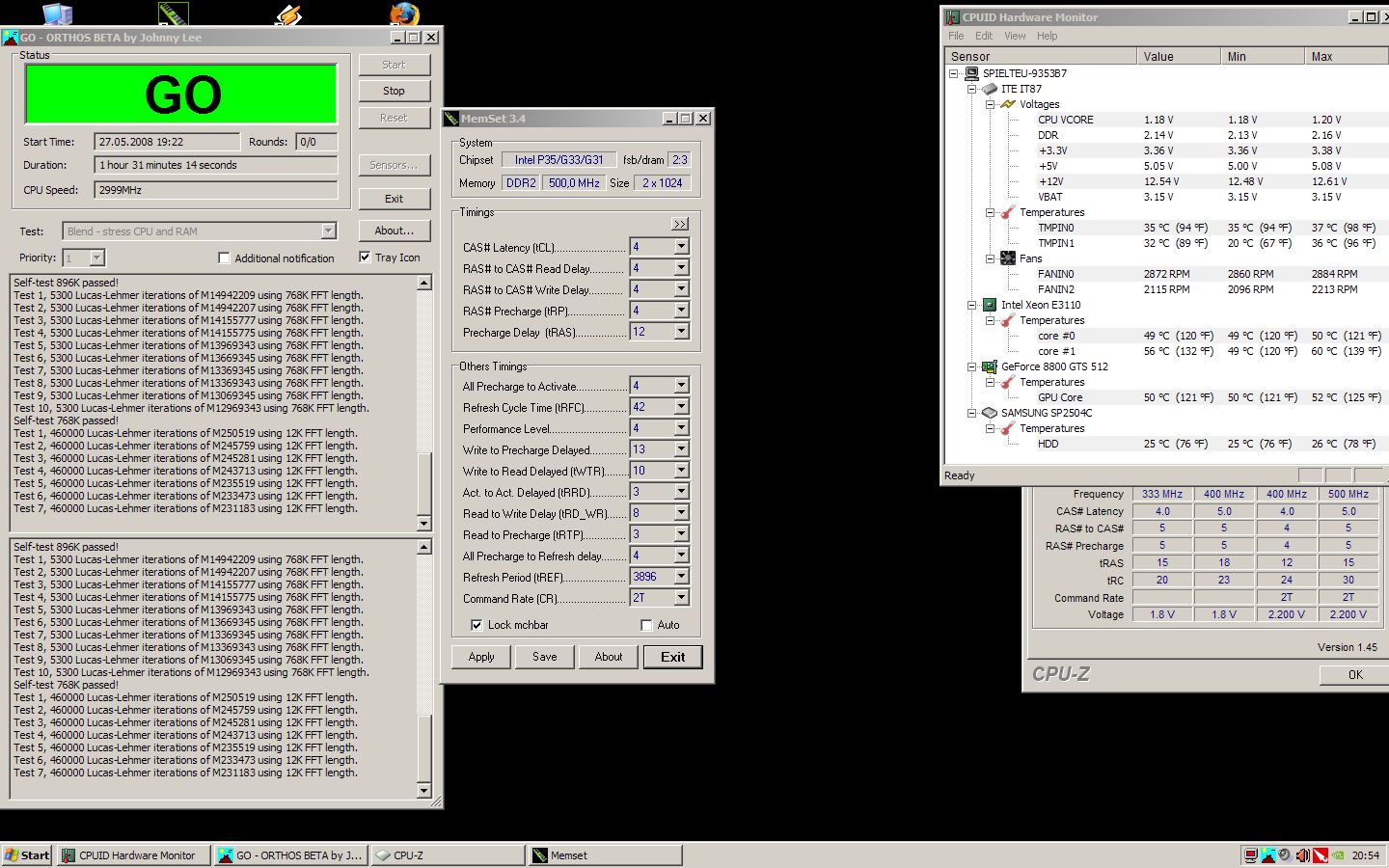Open View menu in Hardware Monitor
1389x868 pixels.
point(1015,36)
